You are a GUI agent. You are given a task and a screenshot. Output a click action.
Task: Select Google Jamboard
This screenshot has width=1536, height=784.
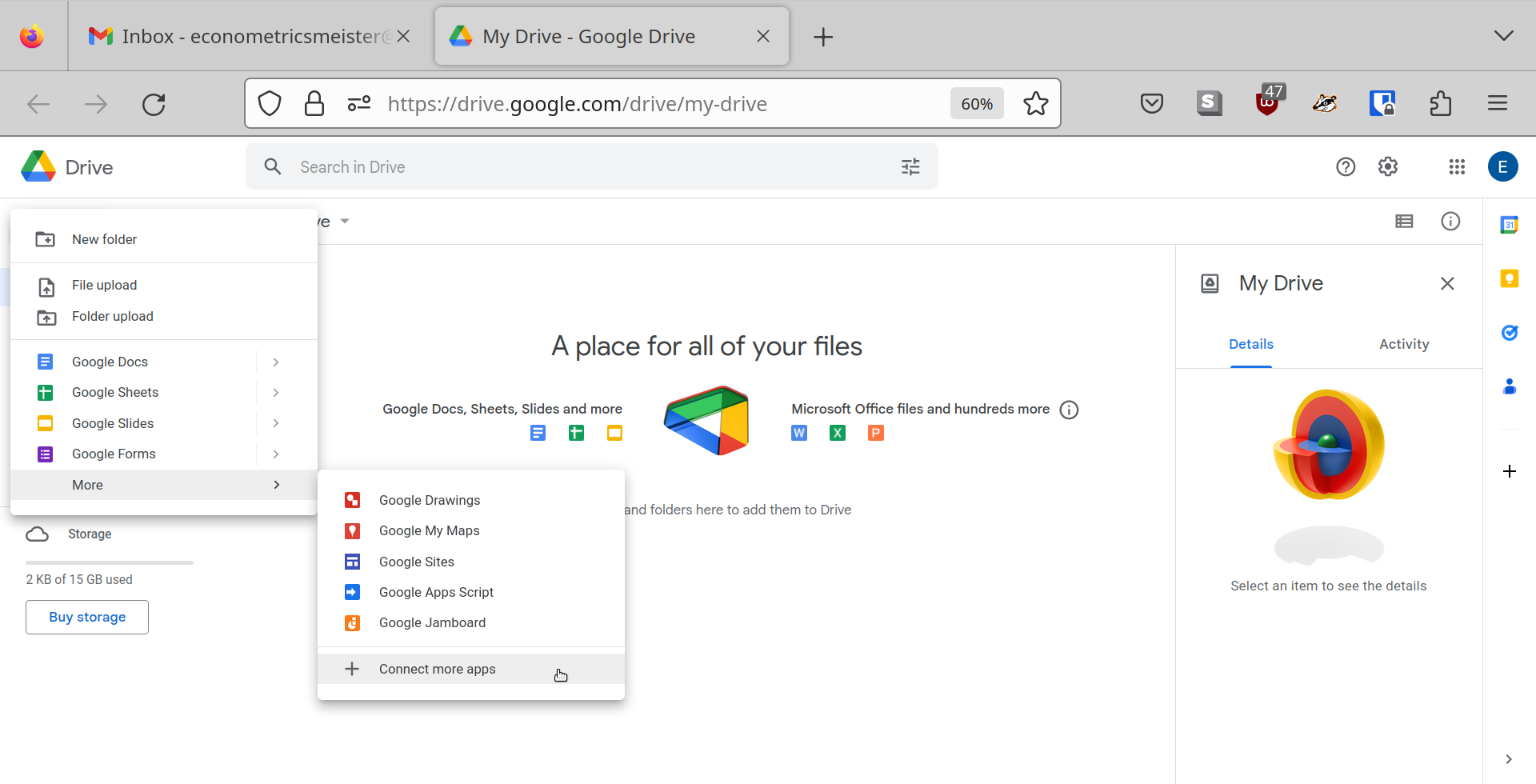[x=471, y=622]
